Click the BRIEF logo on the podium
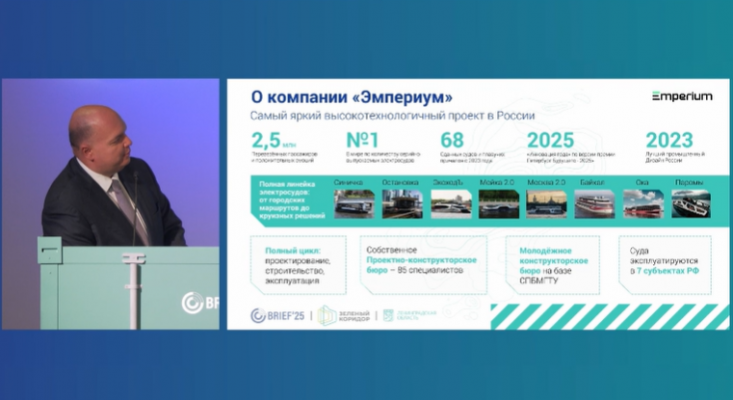This screenshot has height=400, width=733. click(x=200, y=303)
